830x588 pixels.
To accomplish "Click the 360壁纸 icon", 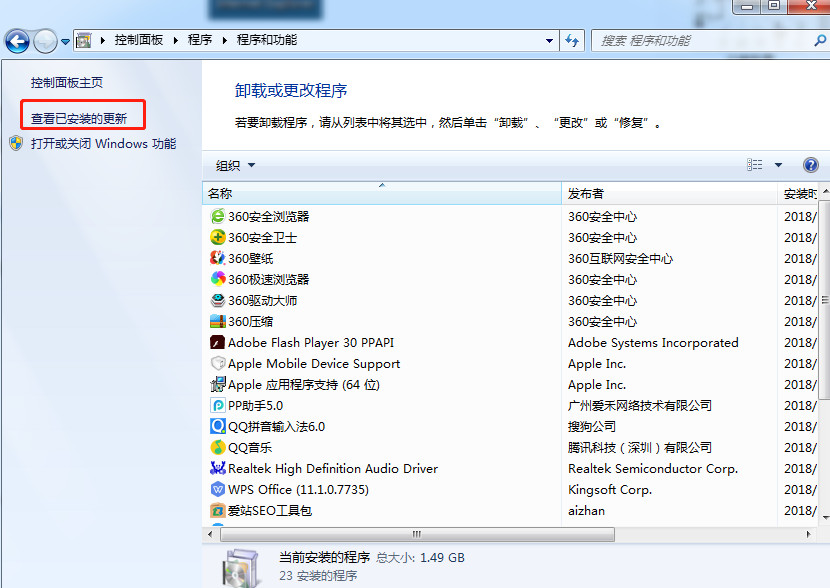I will pyautogui.click(x=218, y=258).
